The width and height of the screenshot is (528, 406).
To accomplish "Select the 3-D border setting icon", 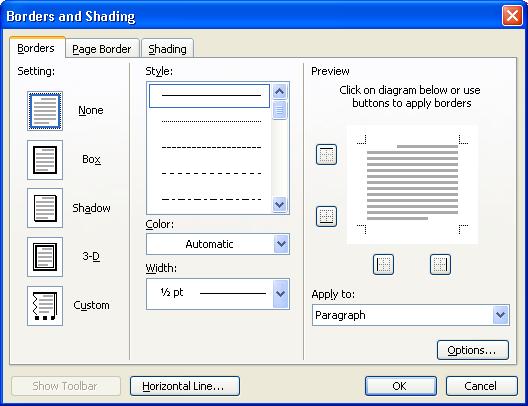I will 45,257.
